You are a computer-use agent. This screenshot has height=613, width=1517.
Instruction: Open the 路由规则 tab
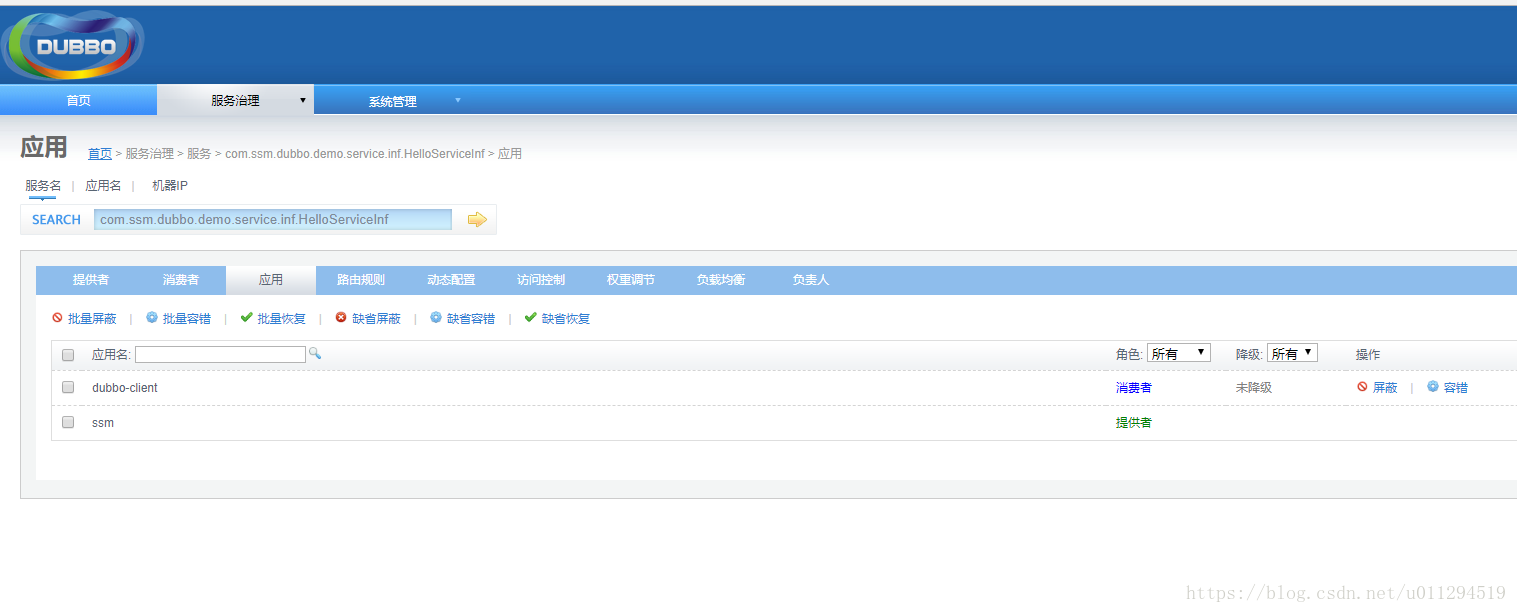click(361, 280)
